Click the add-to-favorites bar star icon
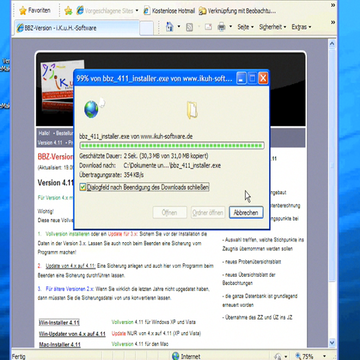Viewport: 360px width, 360px height. pos(68,11)
